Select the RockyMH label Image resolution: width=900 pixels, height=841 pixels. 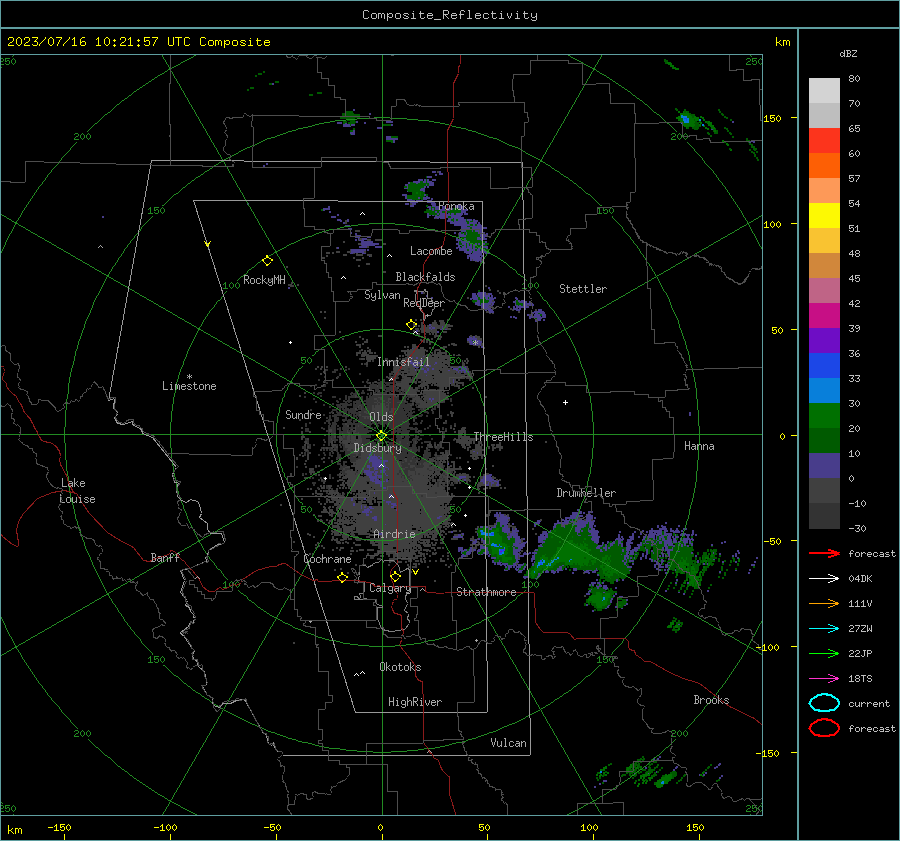pyautogui.click(x=264, y=280)
